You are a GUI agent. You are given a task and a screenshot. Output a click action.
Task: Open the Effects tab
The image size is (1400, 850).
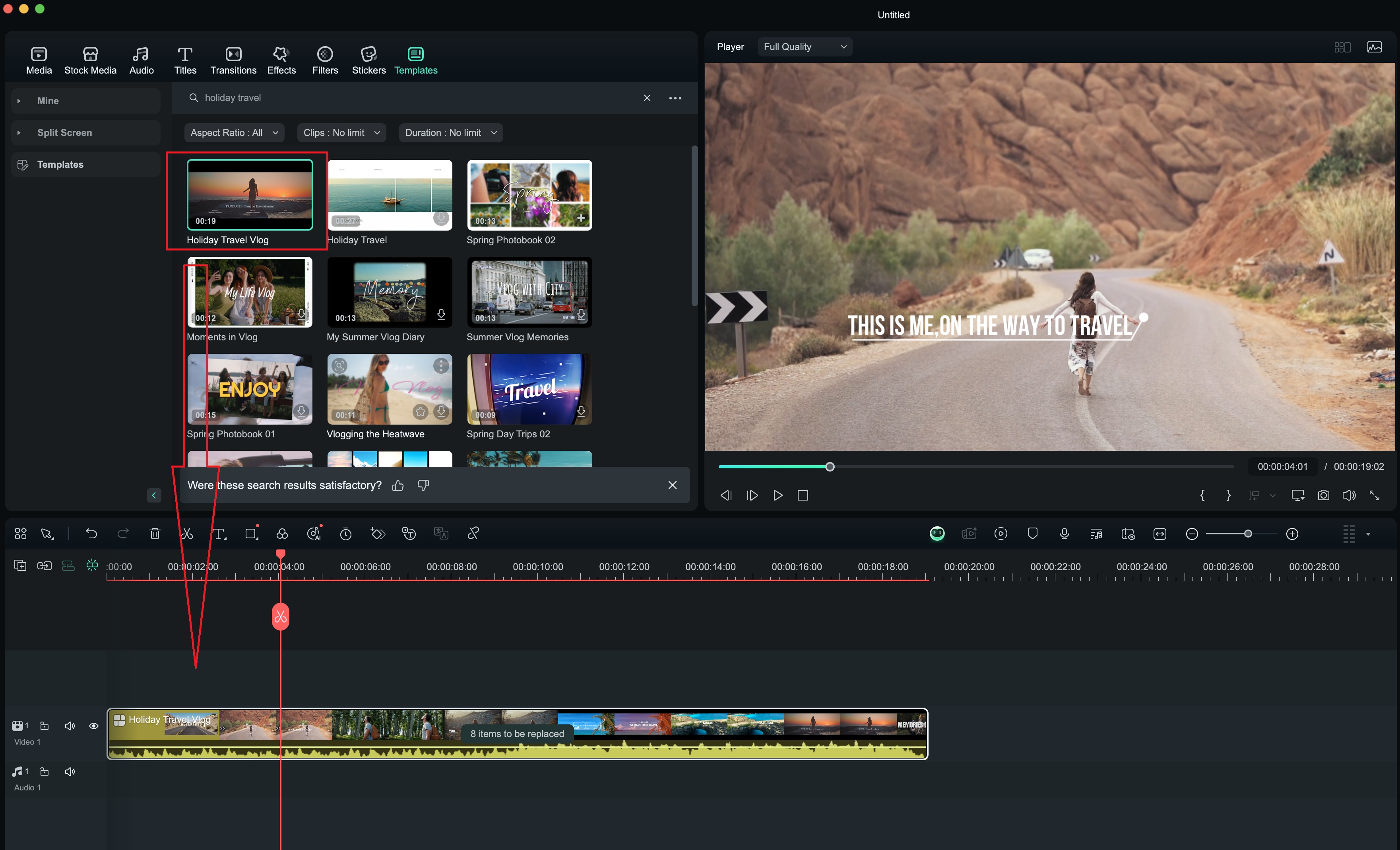tap(281, 60)
